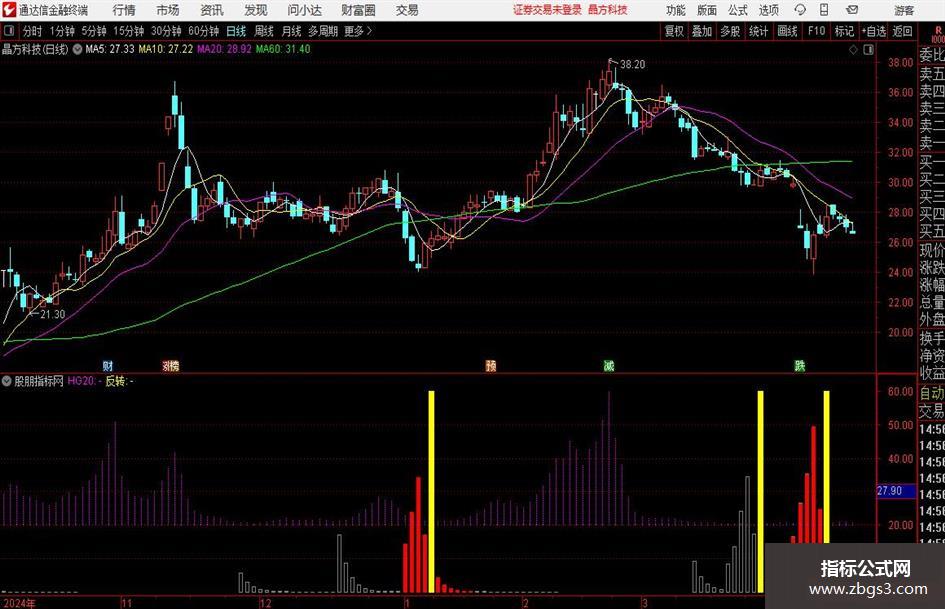The height and width of the screenshot is (609, 945).
Task: Click the 财 event marker below chart
Action: [108, 365]
